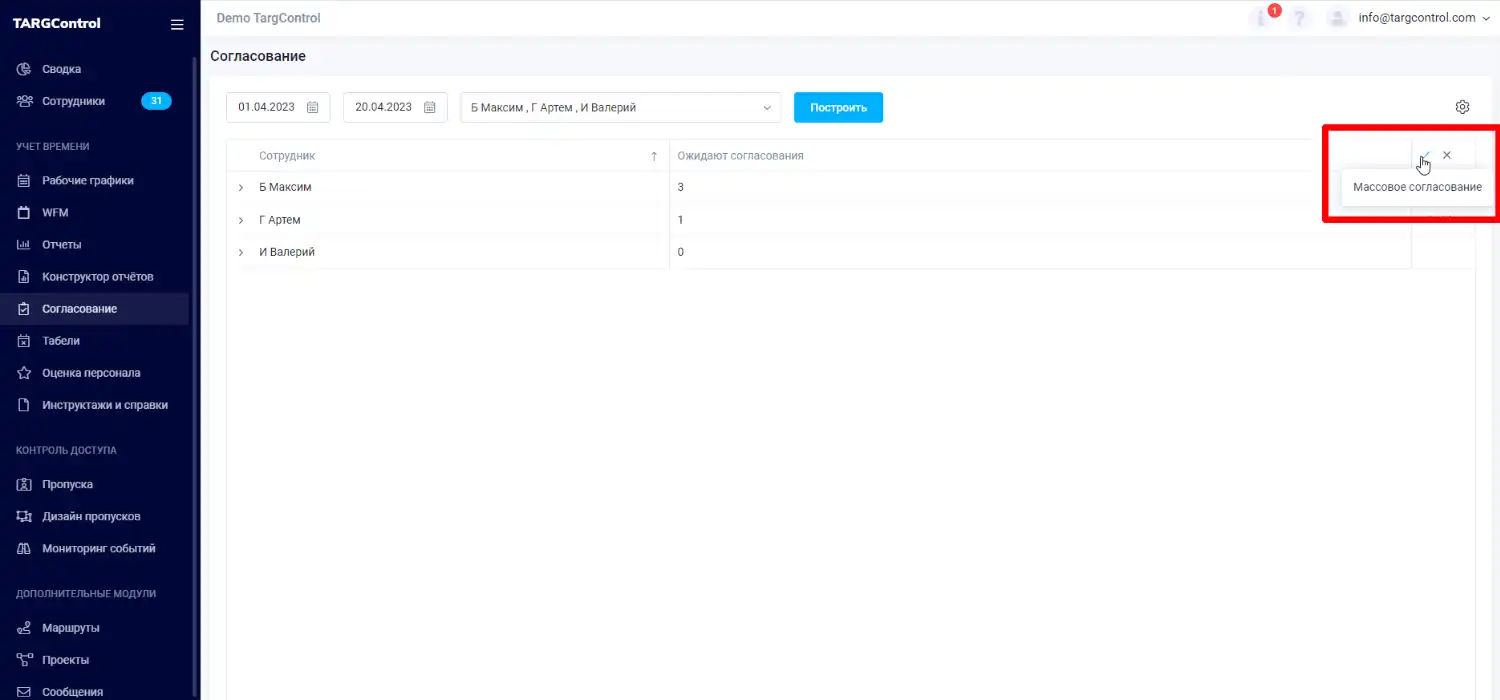
Task: Expand the И Валерий row
Action: (241, 252)
